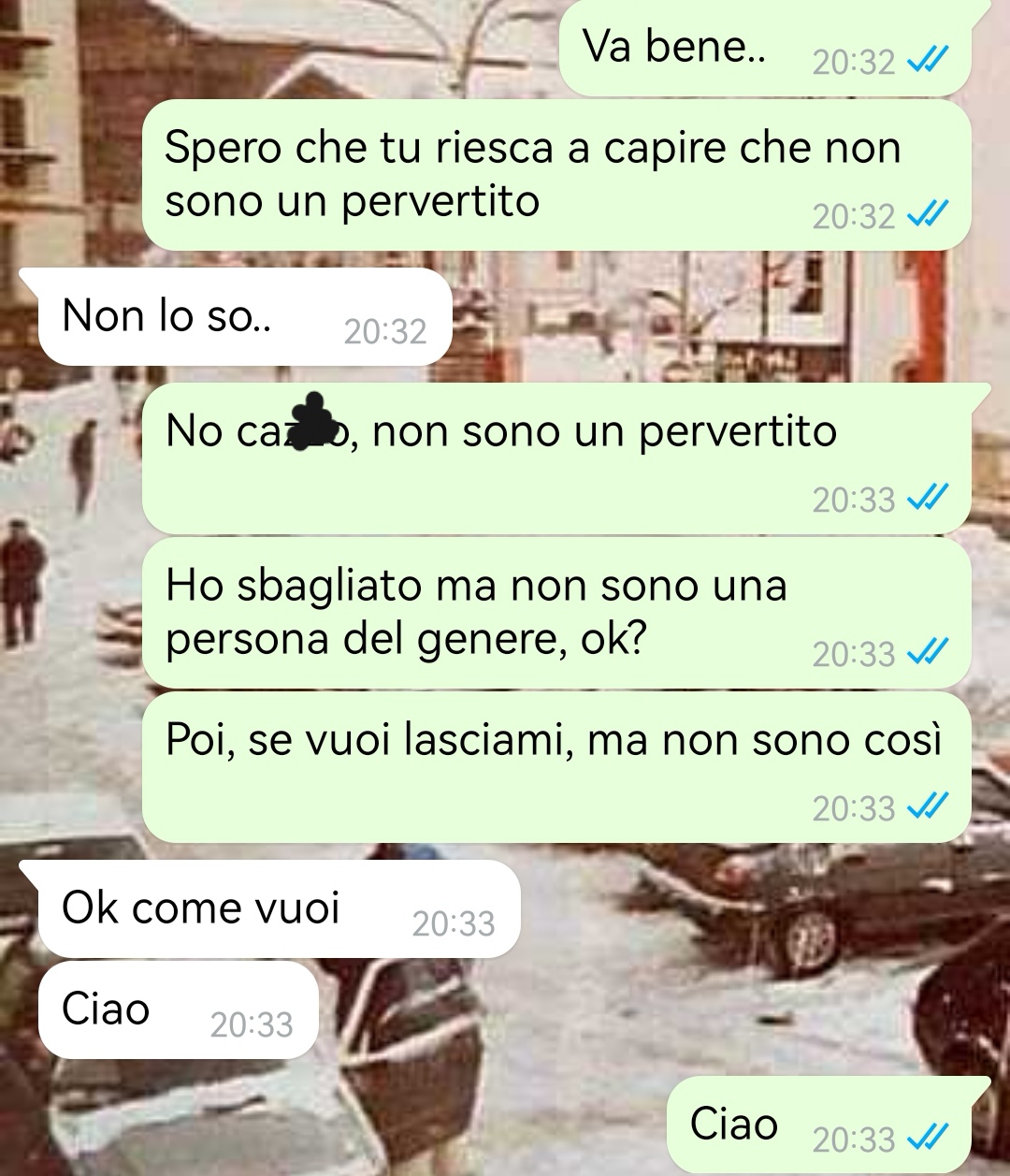Tap 'Ho sbagliato ma non sono una' bubble
The image size is (1010, 1176).
556,613
